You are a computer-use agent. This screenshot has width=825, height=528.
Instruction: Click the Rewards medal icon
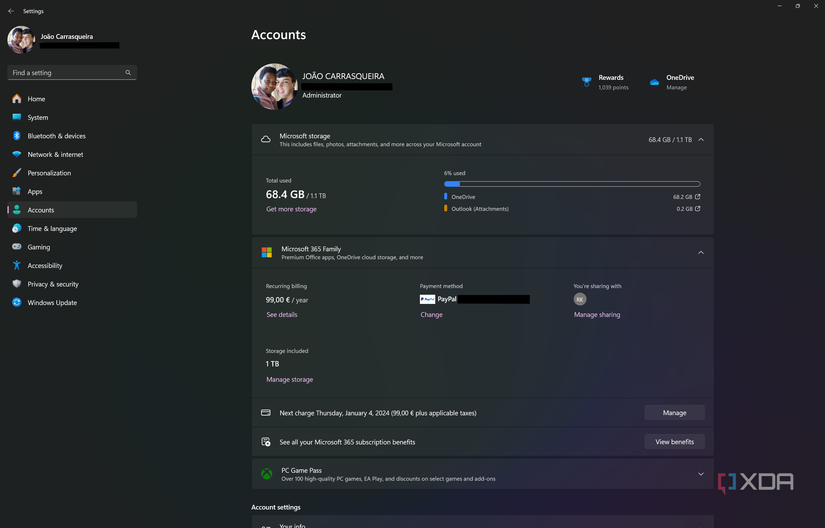point(586,82)
